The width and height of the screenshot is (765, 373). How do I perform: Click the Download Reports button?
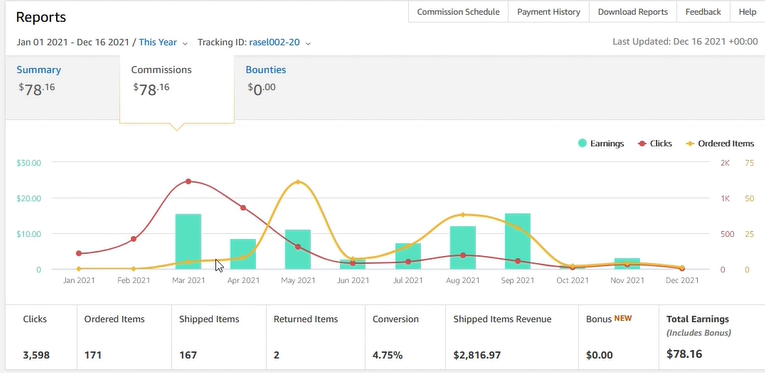[633, 12]
